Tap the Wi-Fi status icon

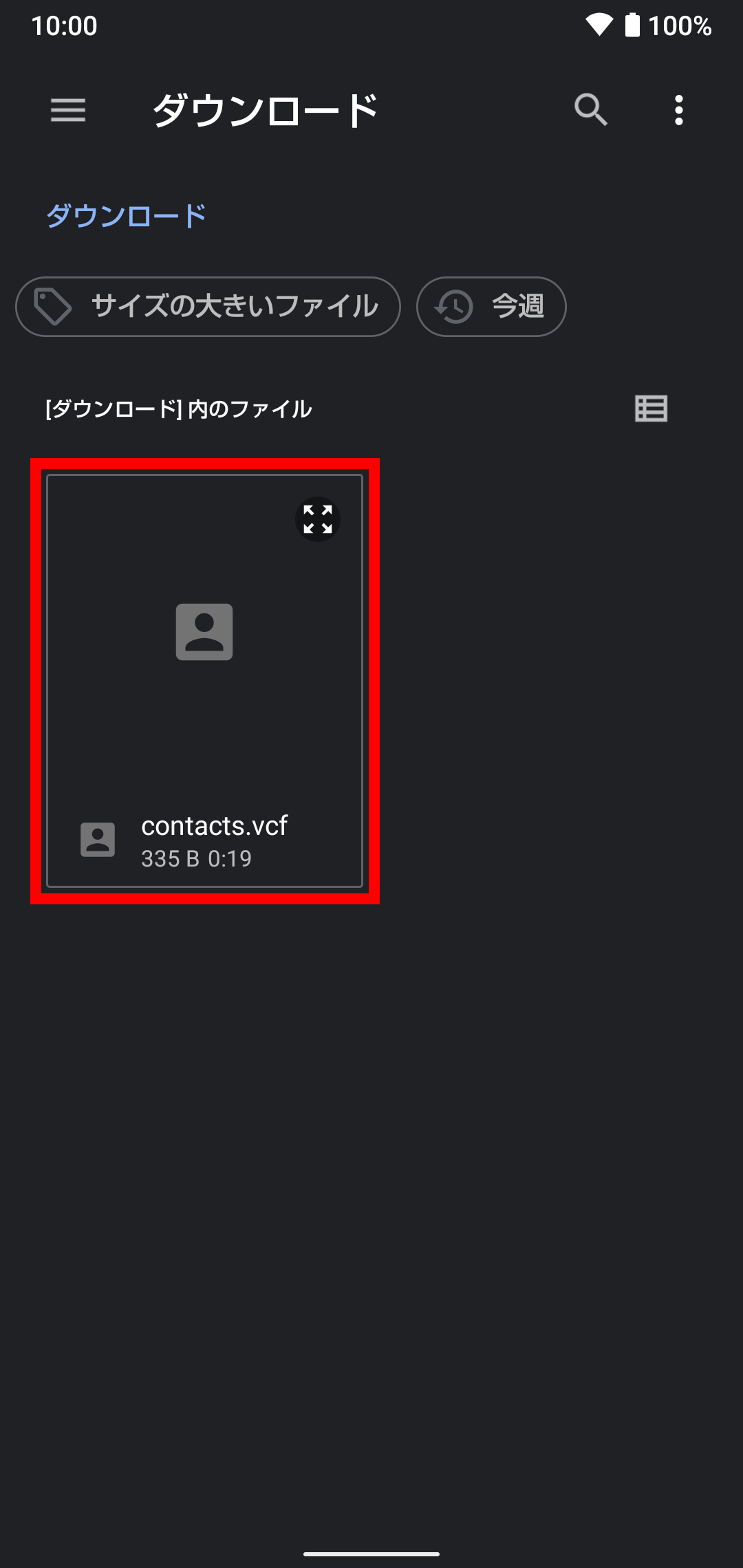[599, 25]
